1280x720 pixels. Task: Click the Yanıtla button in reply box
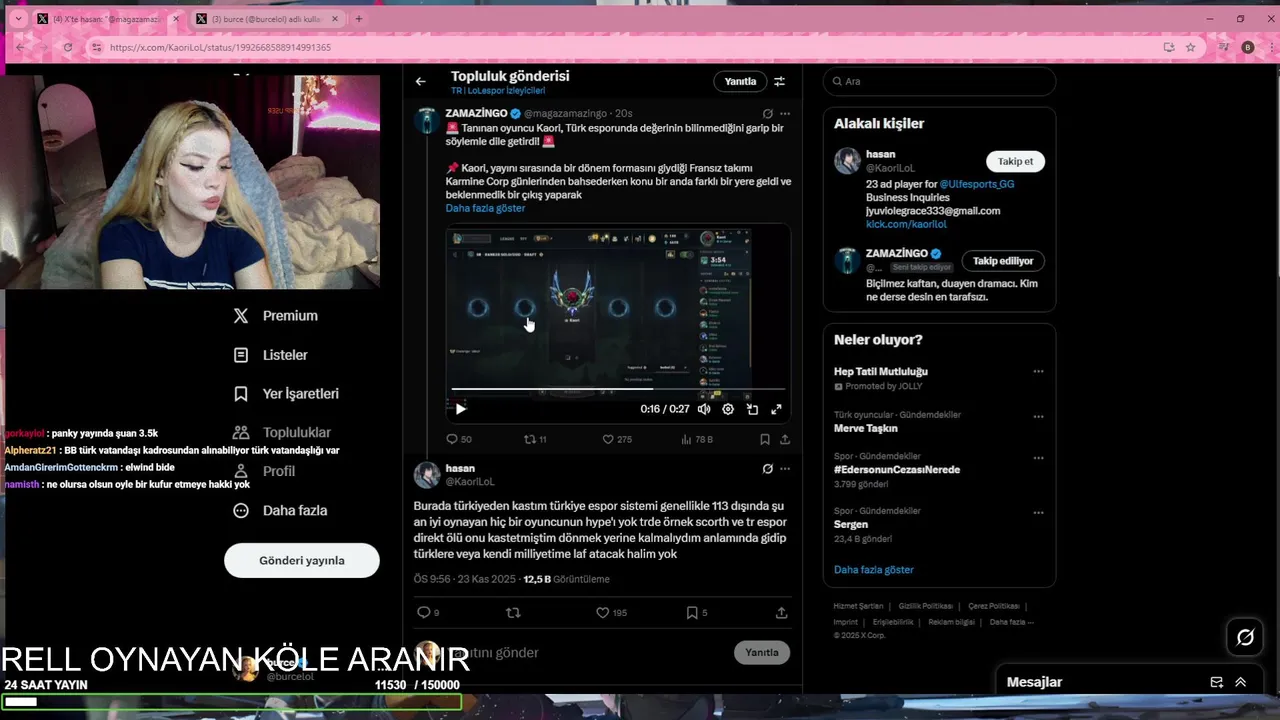click(x=762, y=653)
